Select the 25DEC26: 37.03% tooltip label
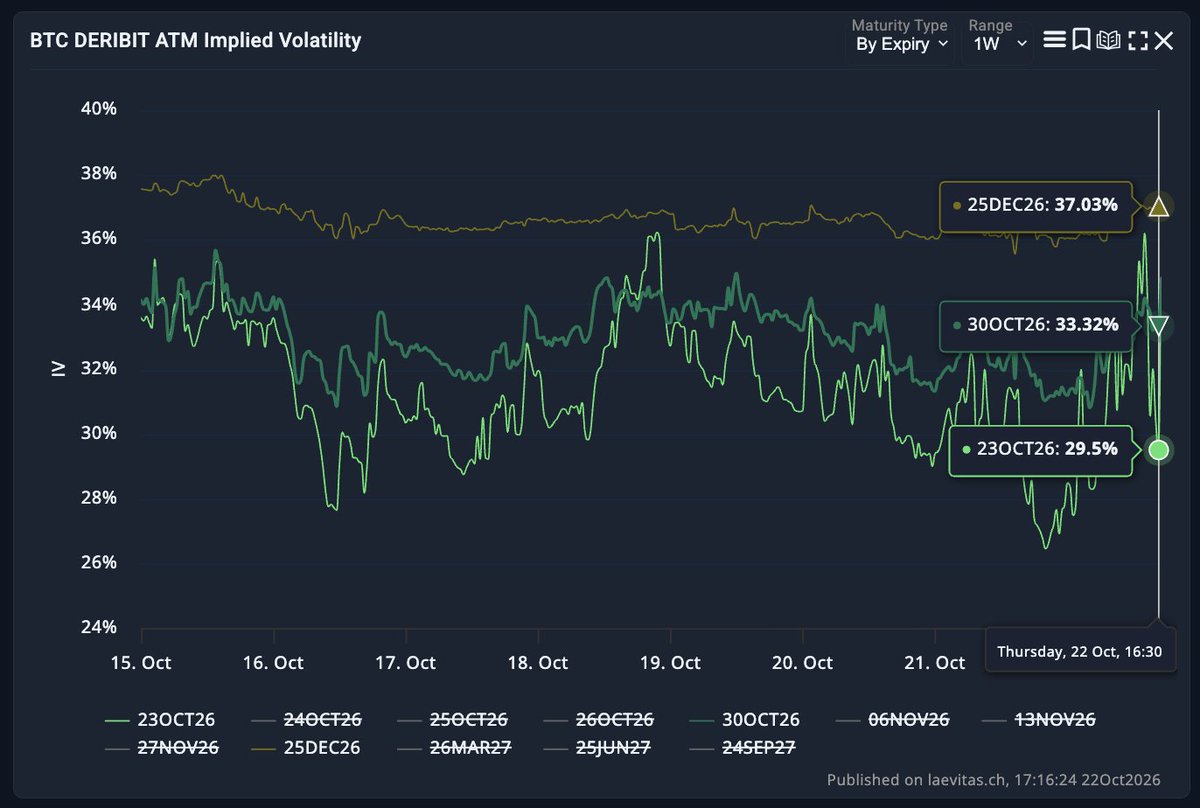The image size is (1200, 808). (x=1036, y=205)
